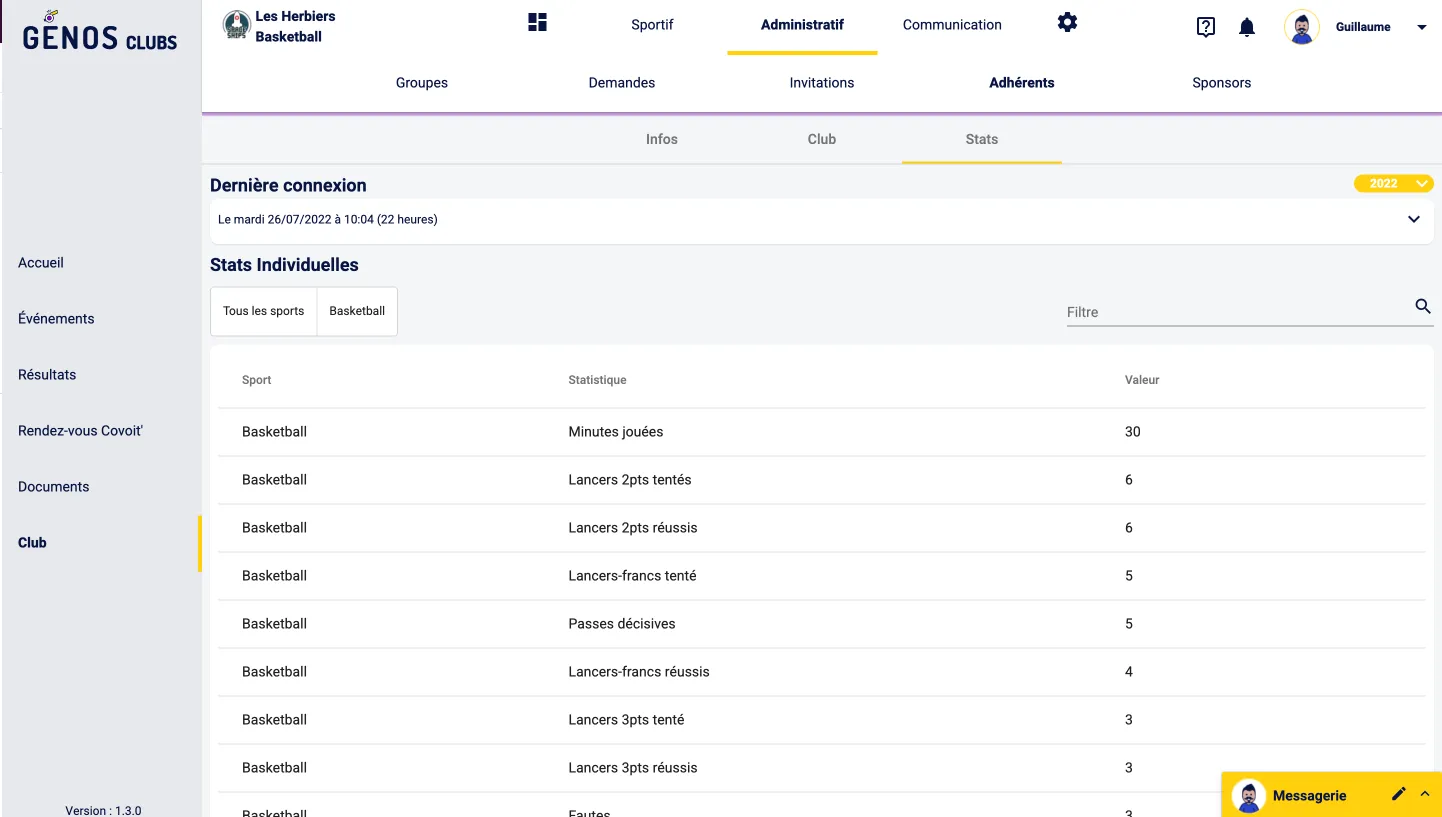Screen dimensions: 1442x817
Task: Click the pencil icon in Messagerie bar
Action: pyautogui.click(x=1398, y=794)
